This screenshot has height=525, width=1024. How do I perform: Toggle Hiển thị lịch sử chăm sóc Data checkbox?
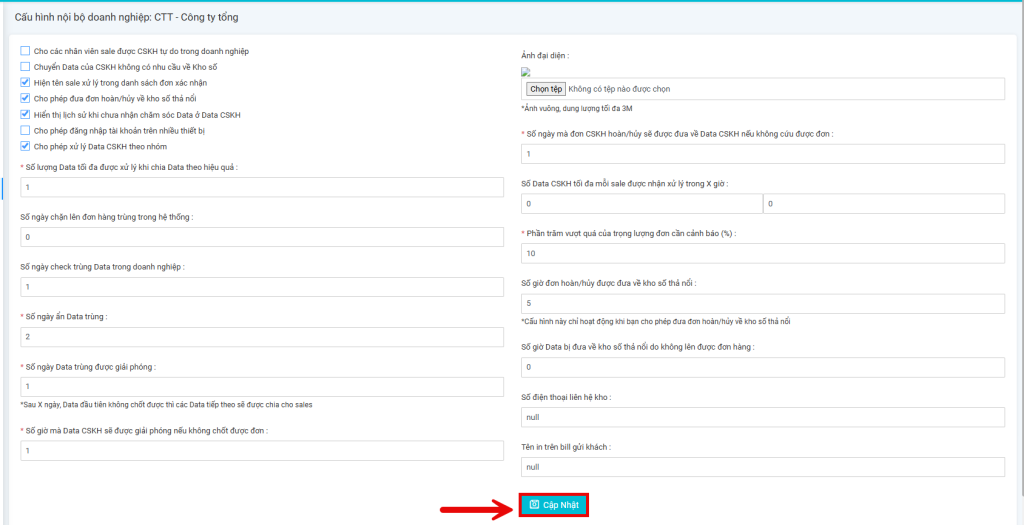click(x=25, y=114)
